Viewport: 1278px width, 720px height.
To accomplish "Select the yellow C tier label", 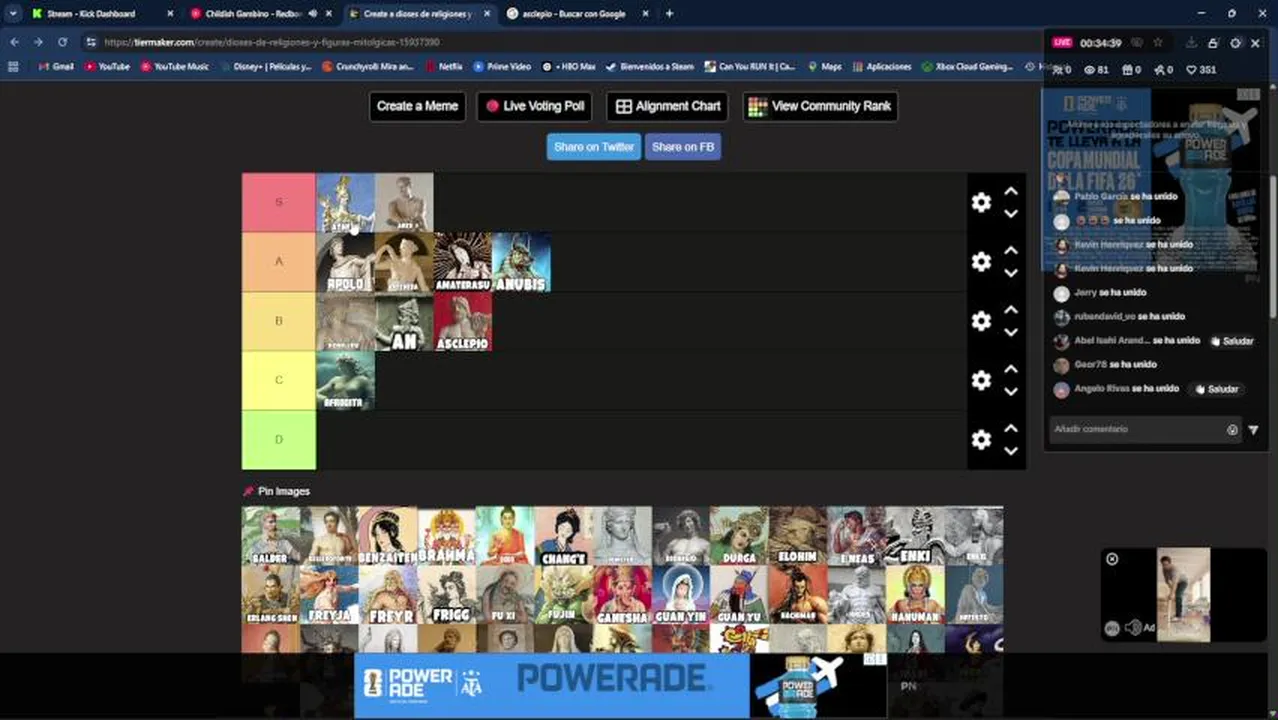I will (x=279, y=380).
